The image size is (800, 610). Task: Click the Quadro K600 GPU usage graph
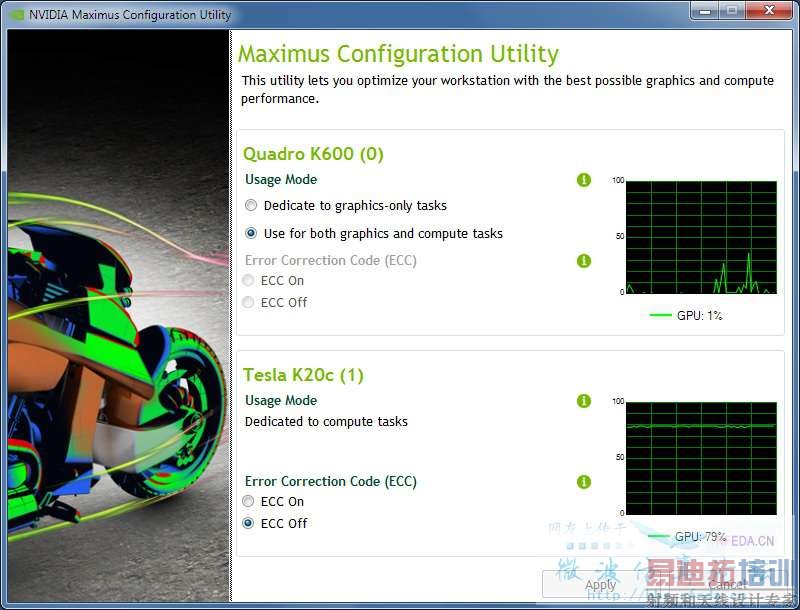click(701, 237)
